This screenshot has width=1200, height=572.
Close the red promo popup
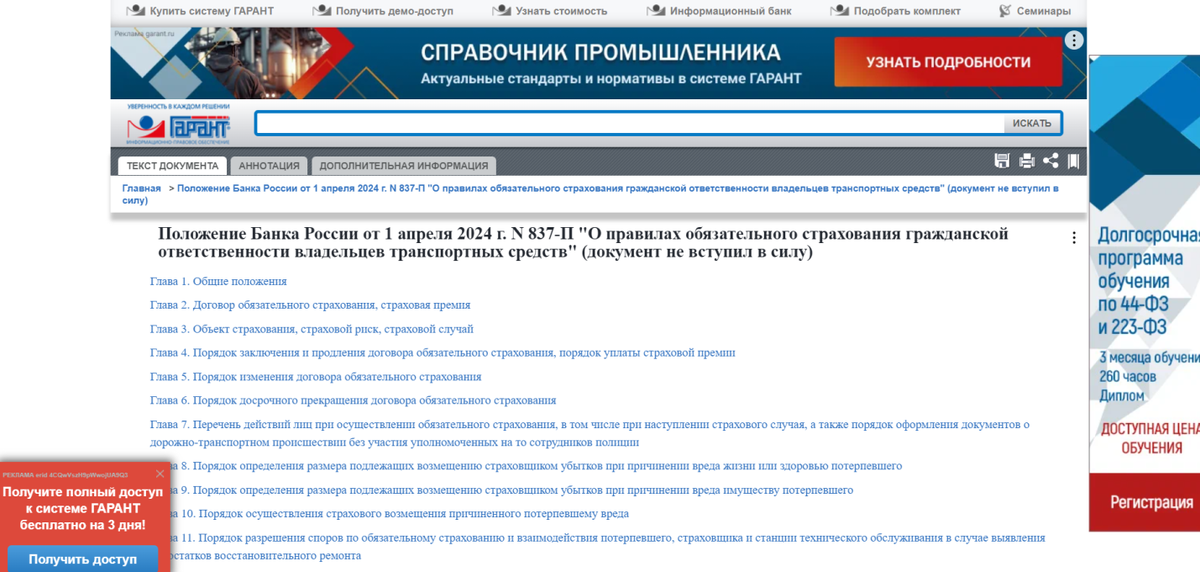point(160,474)
